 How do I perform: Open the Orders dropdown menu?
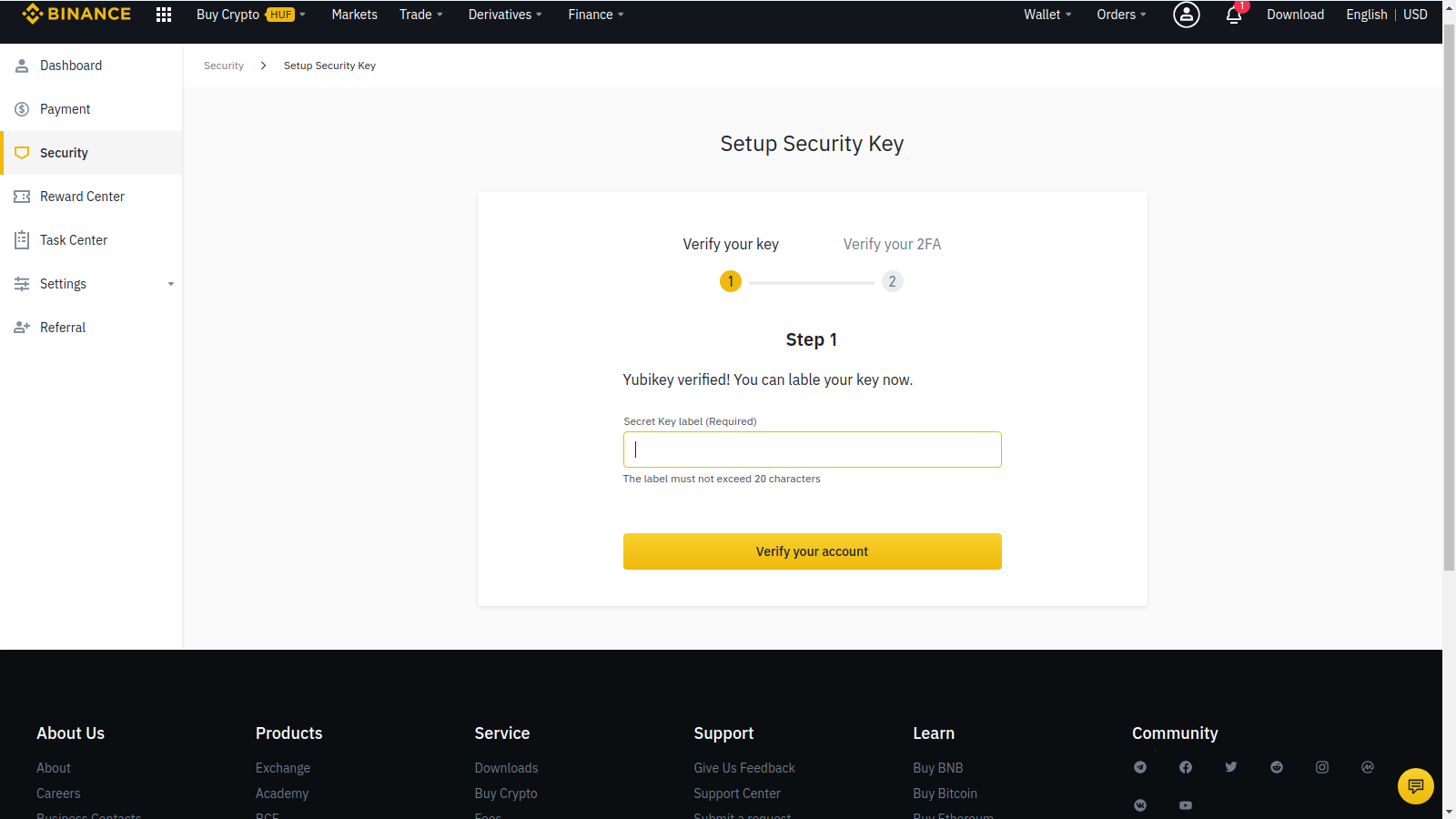coord(1121,15)
